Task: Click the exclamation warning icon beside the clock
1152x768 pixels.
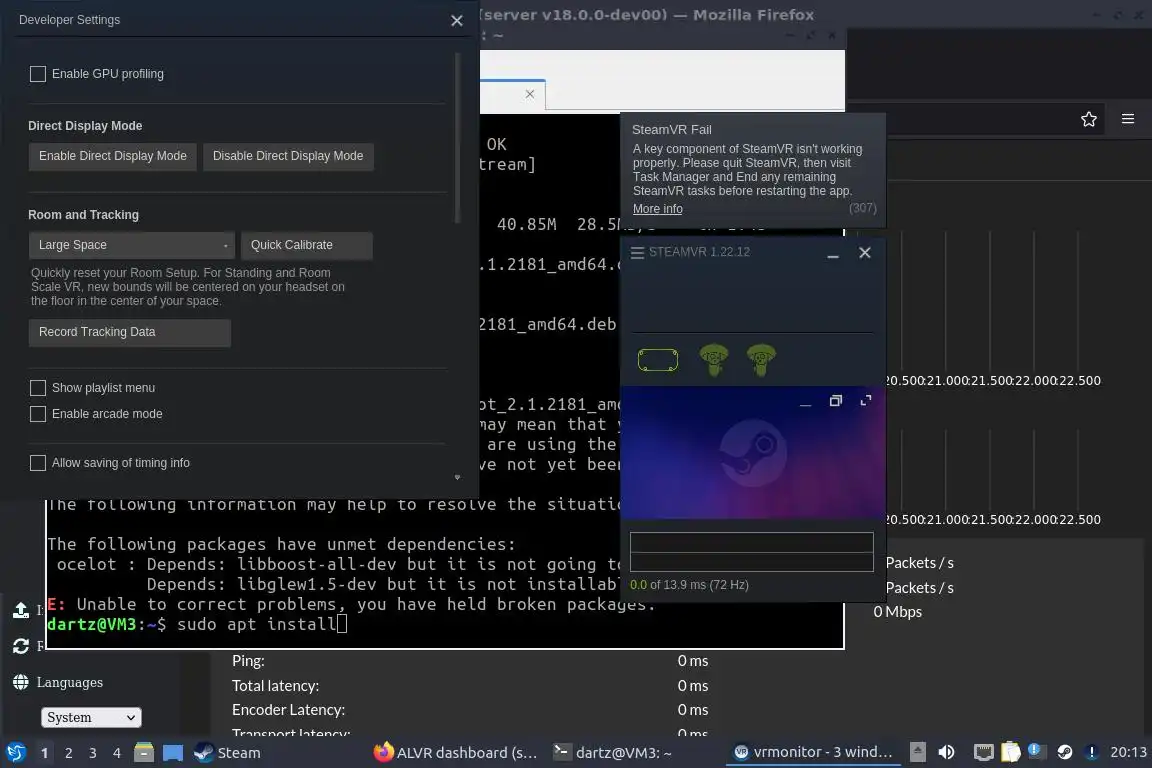Action: click(1092, 752)
